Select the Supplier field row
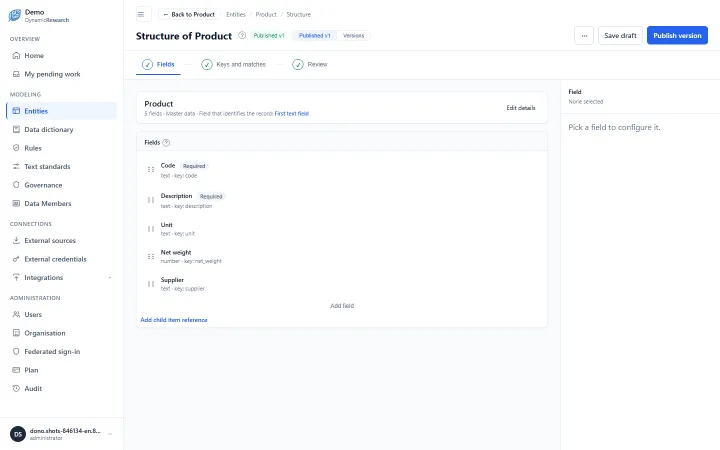 342,284
